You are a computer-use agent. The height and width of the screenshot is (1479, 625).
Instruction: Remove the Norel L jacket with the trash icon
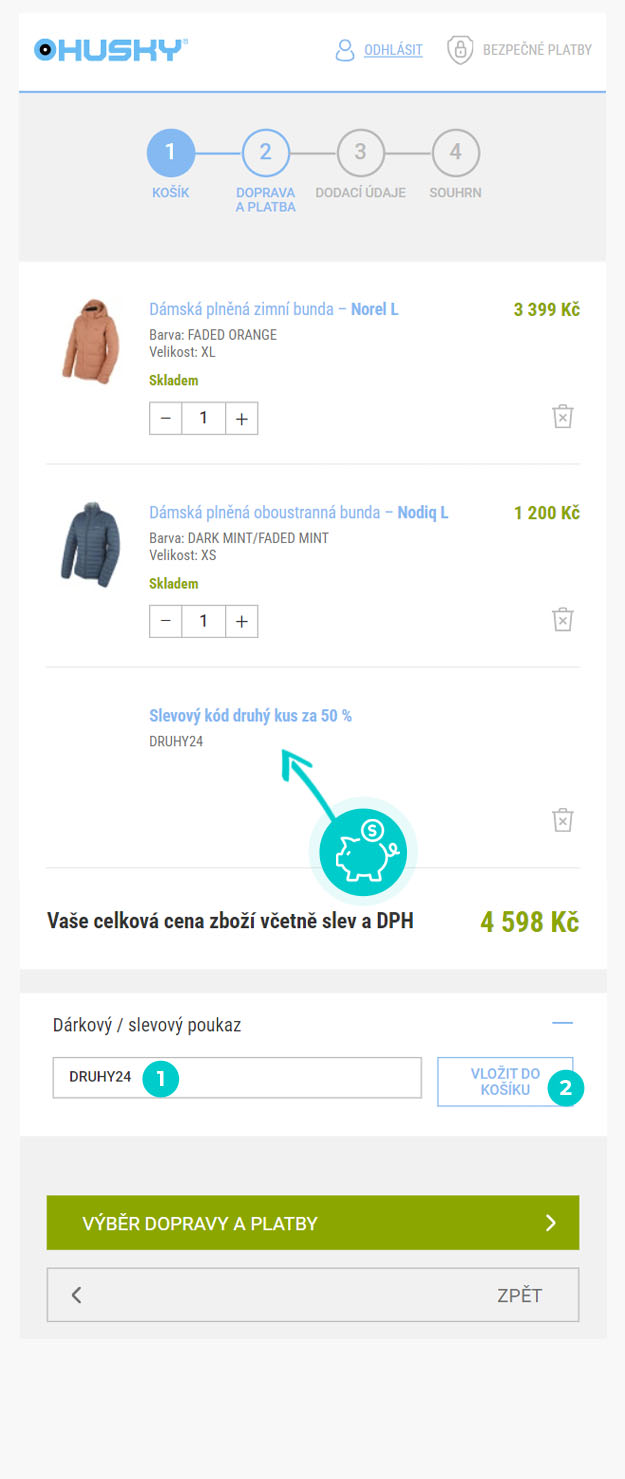tap(563, 416)
